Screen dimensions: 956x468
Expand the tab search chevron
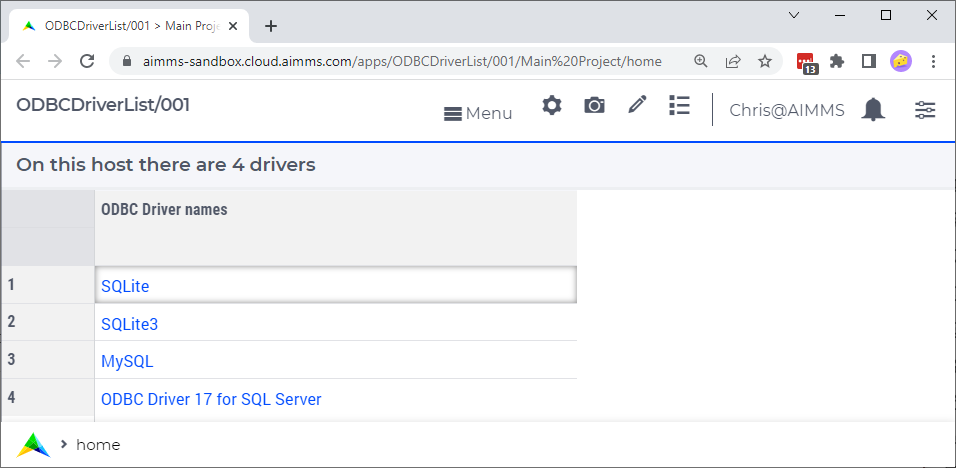[x=794, y=15]
